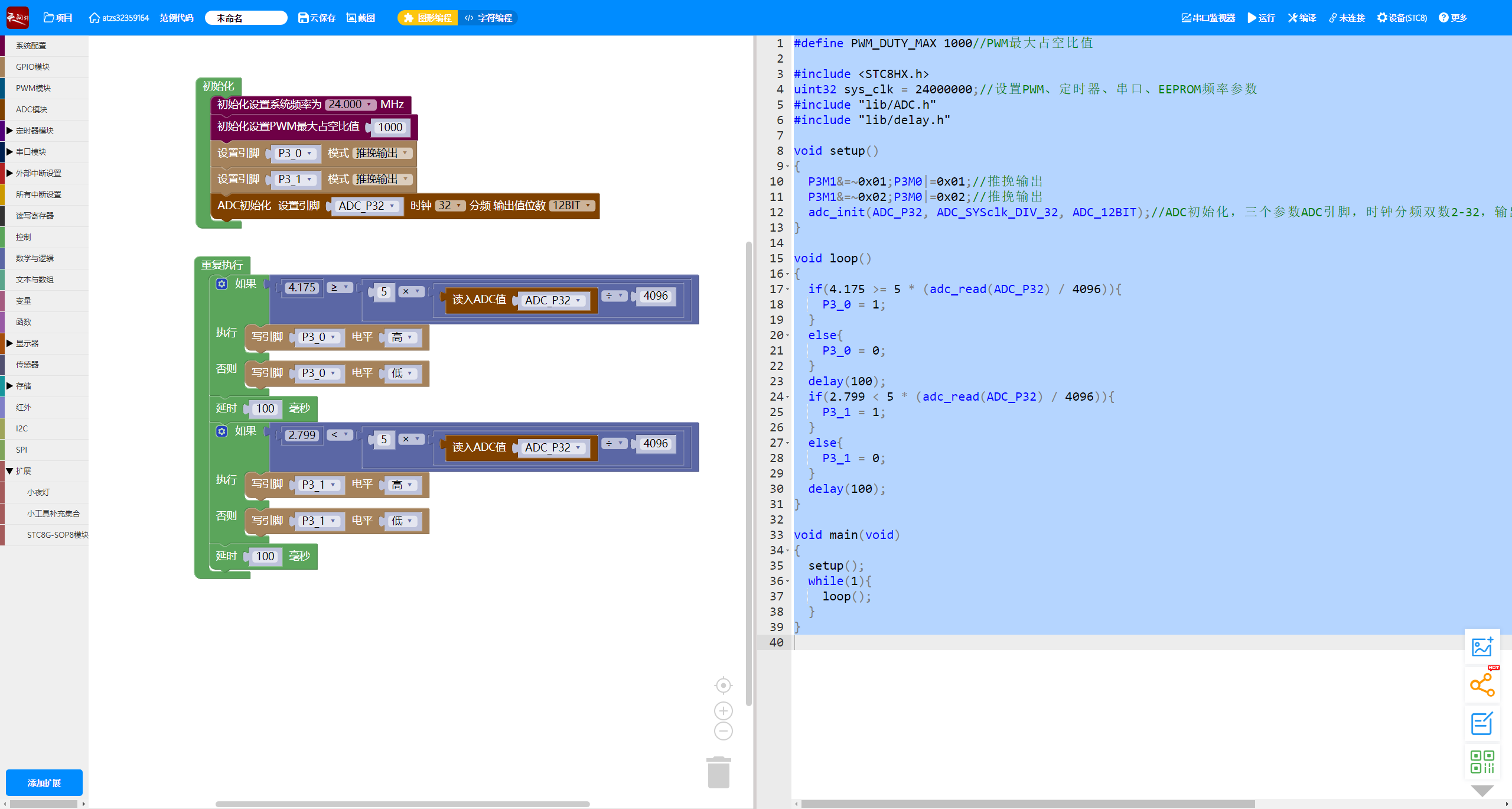Click the trash can icon
The width and height of the screenshot is (1512, 809).
tap(719, 772)
